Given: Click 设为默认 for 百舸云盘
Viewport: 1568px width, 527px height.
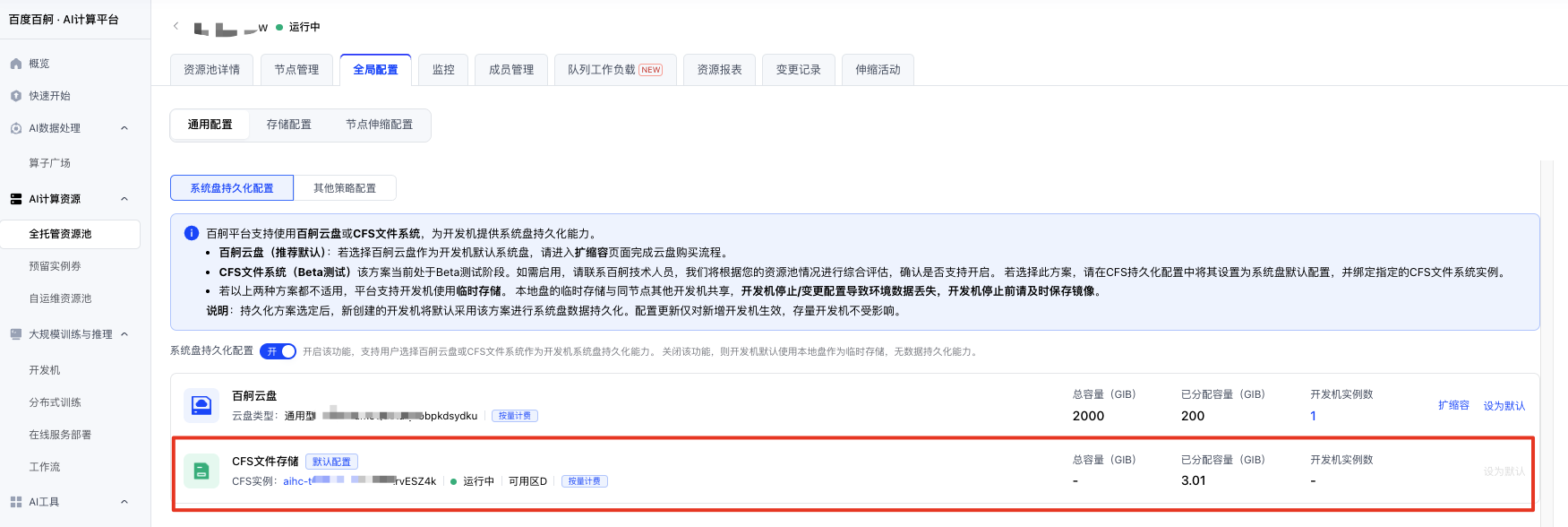Looking at the screenshot, I should [1504, 406].
